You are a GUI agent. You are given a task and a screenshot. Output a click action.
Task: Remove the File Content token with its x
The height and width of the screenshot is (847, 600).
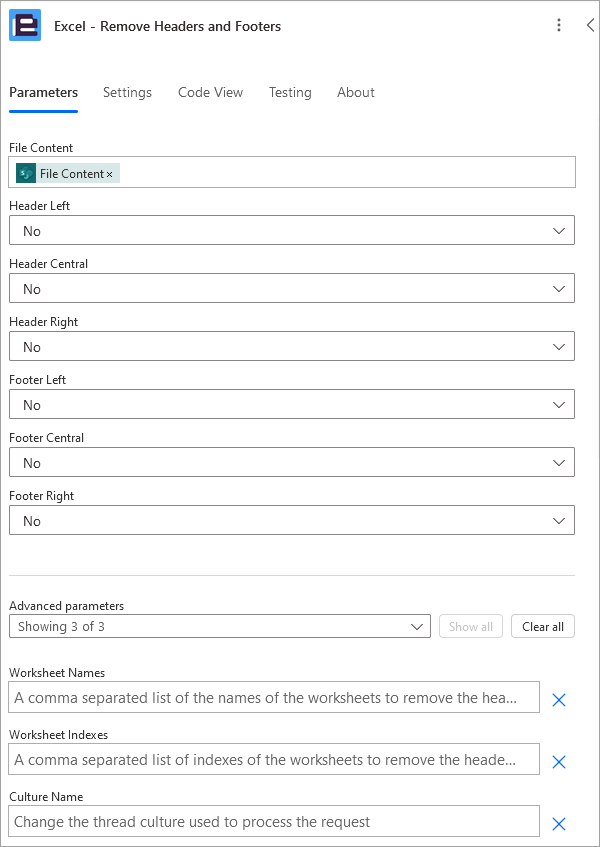pos(110,174)
